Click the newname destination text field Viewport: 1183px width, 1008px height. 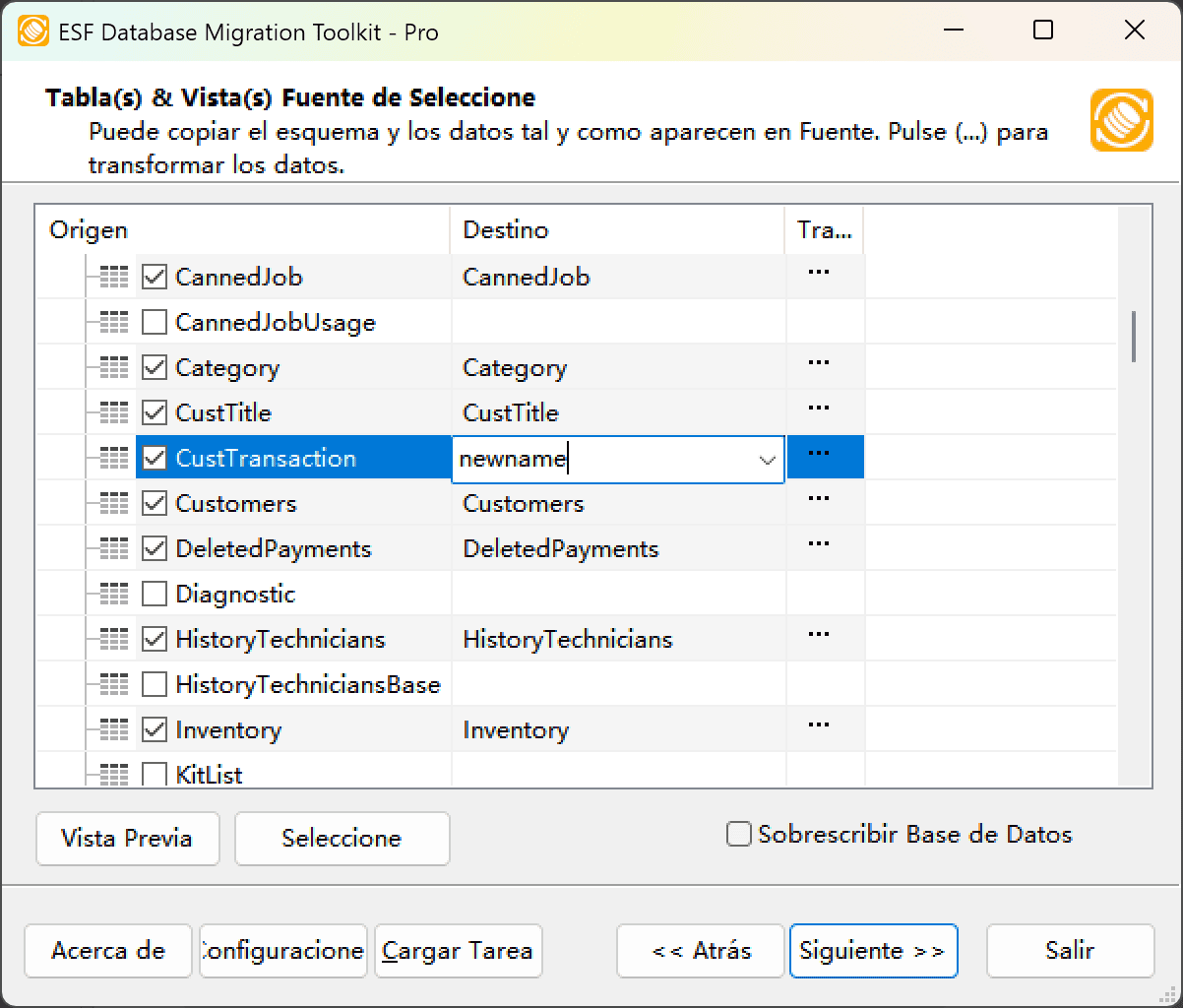[x=600, y=460]
